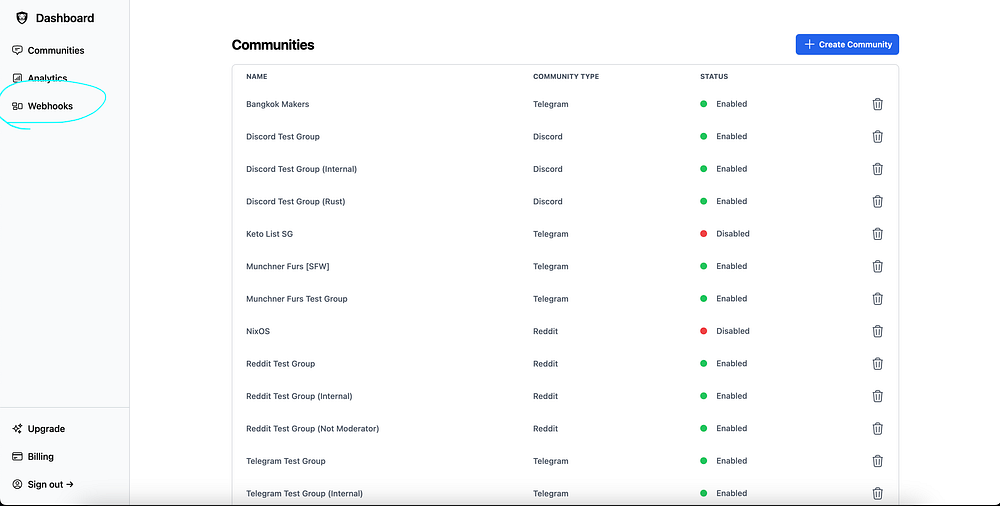Open the Communities sidebar page
Image resolution: width=1000 pixels, height=506 pixels.
pos(55,50)
